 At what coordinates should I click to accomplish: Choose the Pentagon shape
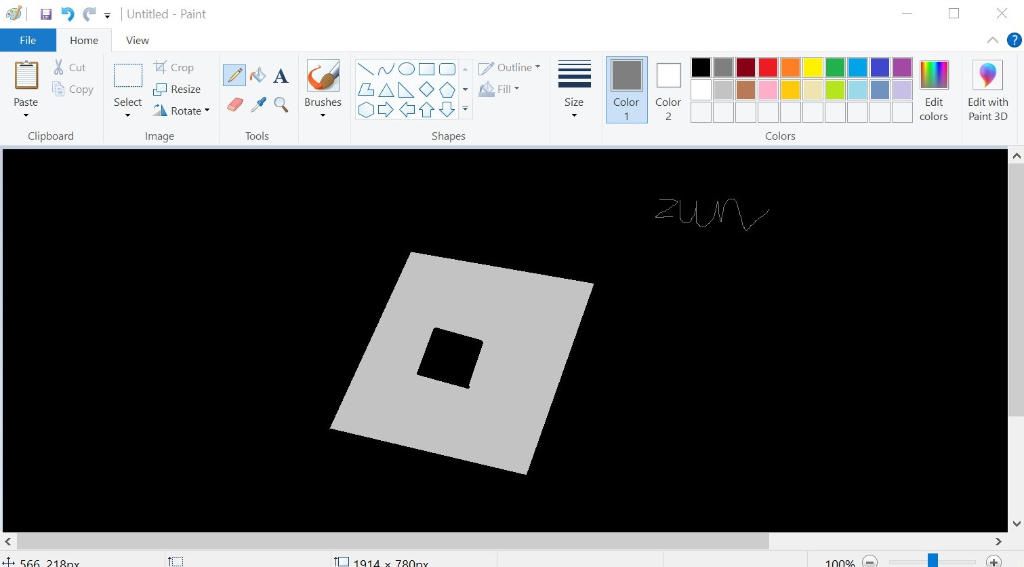click(447, 89)
